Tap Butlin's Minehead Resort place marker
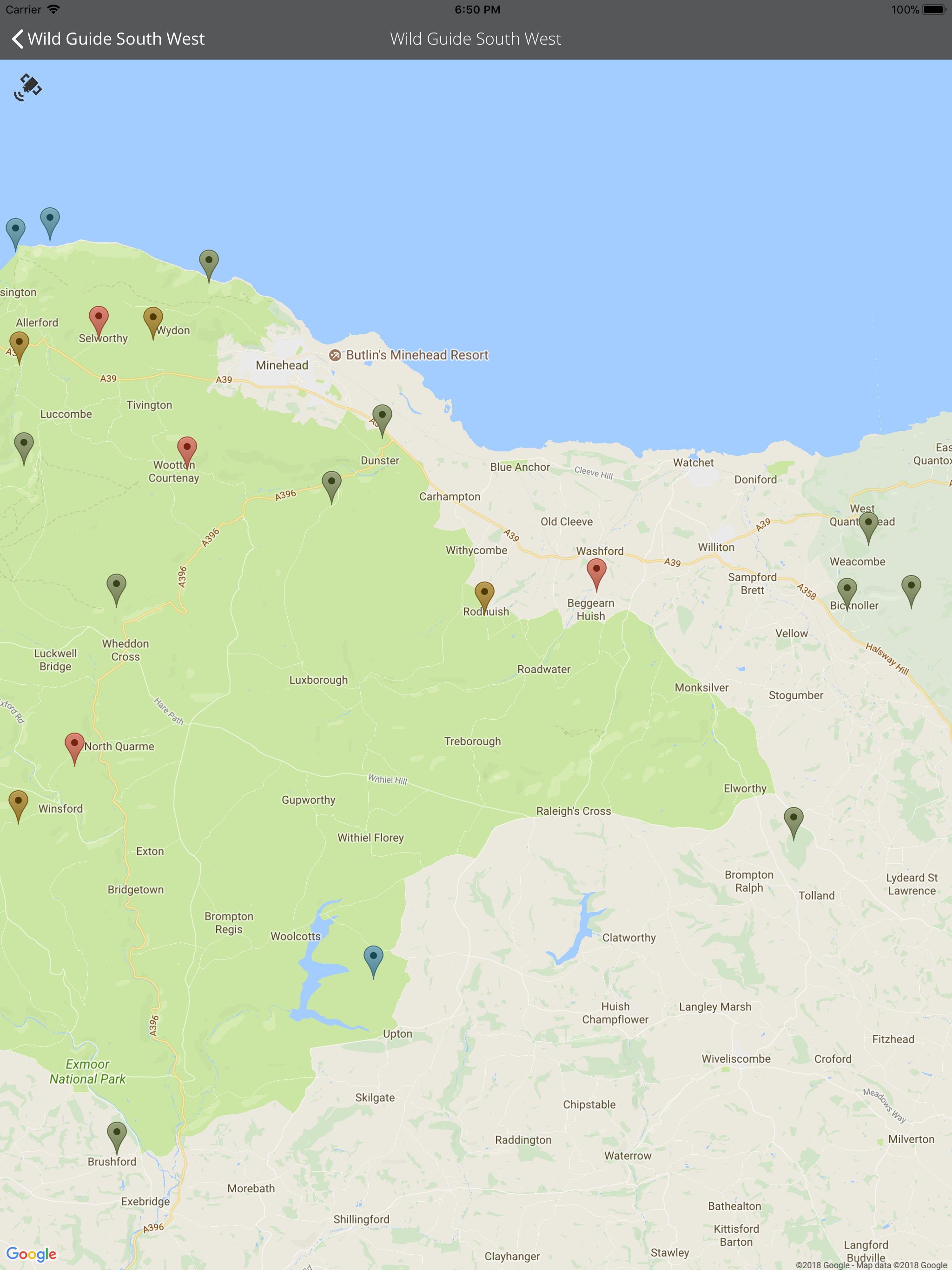Screen dimensions: 952x1270 pos(335,356)
